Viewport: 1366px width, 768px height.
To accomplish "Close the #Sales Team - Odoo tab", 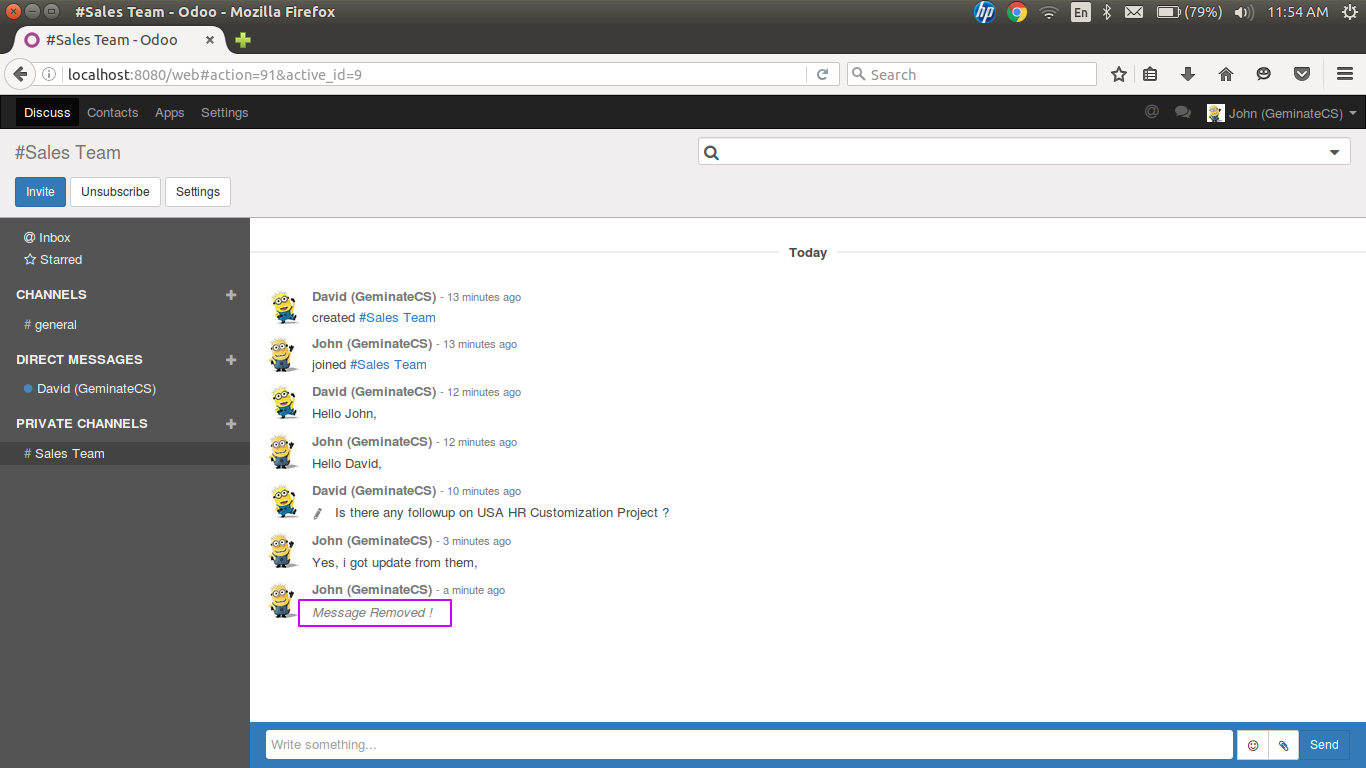I will pyautogui.click(x=210, y=40).
